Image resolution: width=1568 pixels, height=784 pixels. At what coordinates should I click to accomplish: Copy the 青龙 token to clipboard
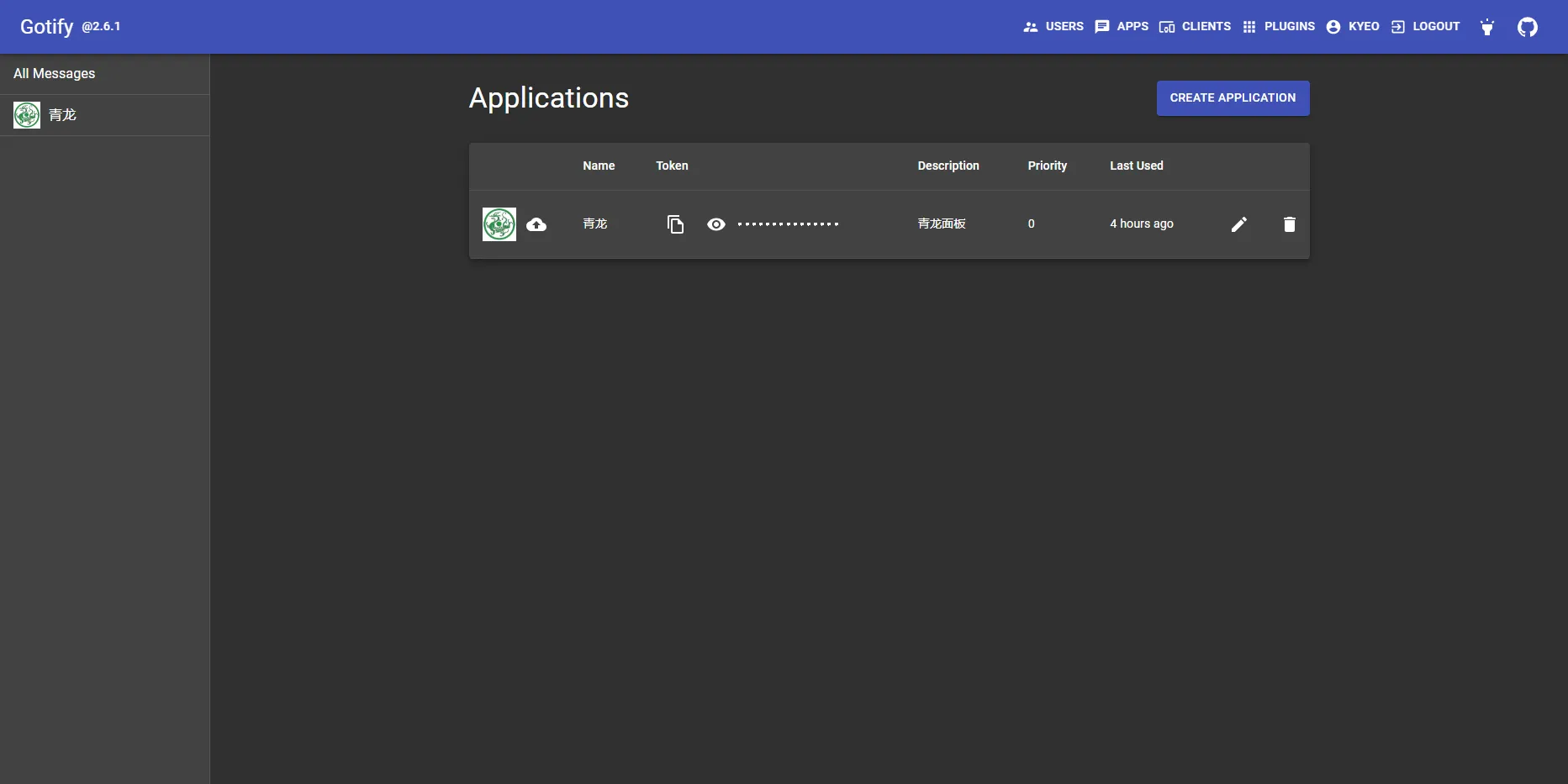click(x=675, y=224)
